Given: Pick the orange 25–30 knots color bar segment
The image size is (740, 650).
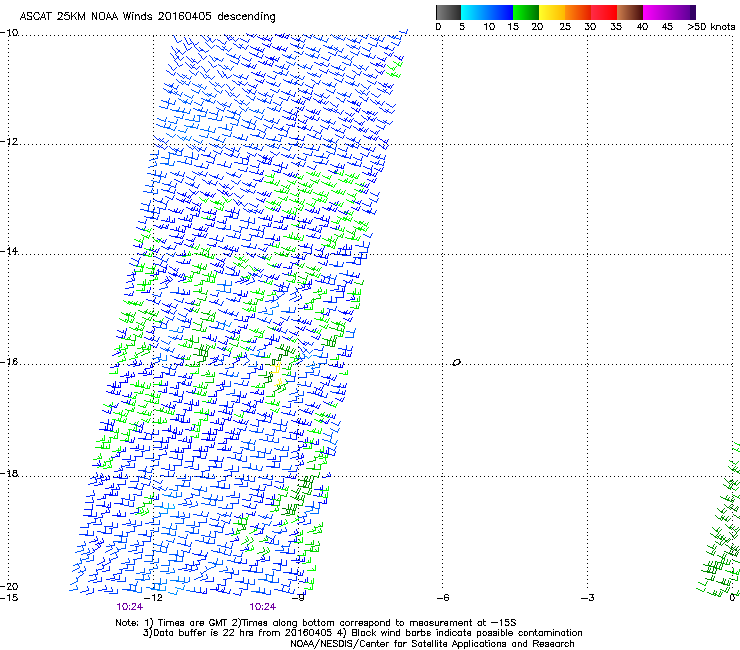Looking at the screenshot, I should pos(578,12).
